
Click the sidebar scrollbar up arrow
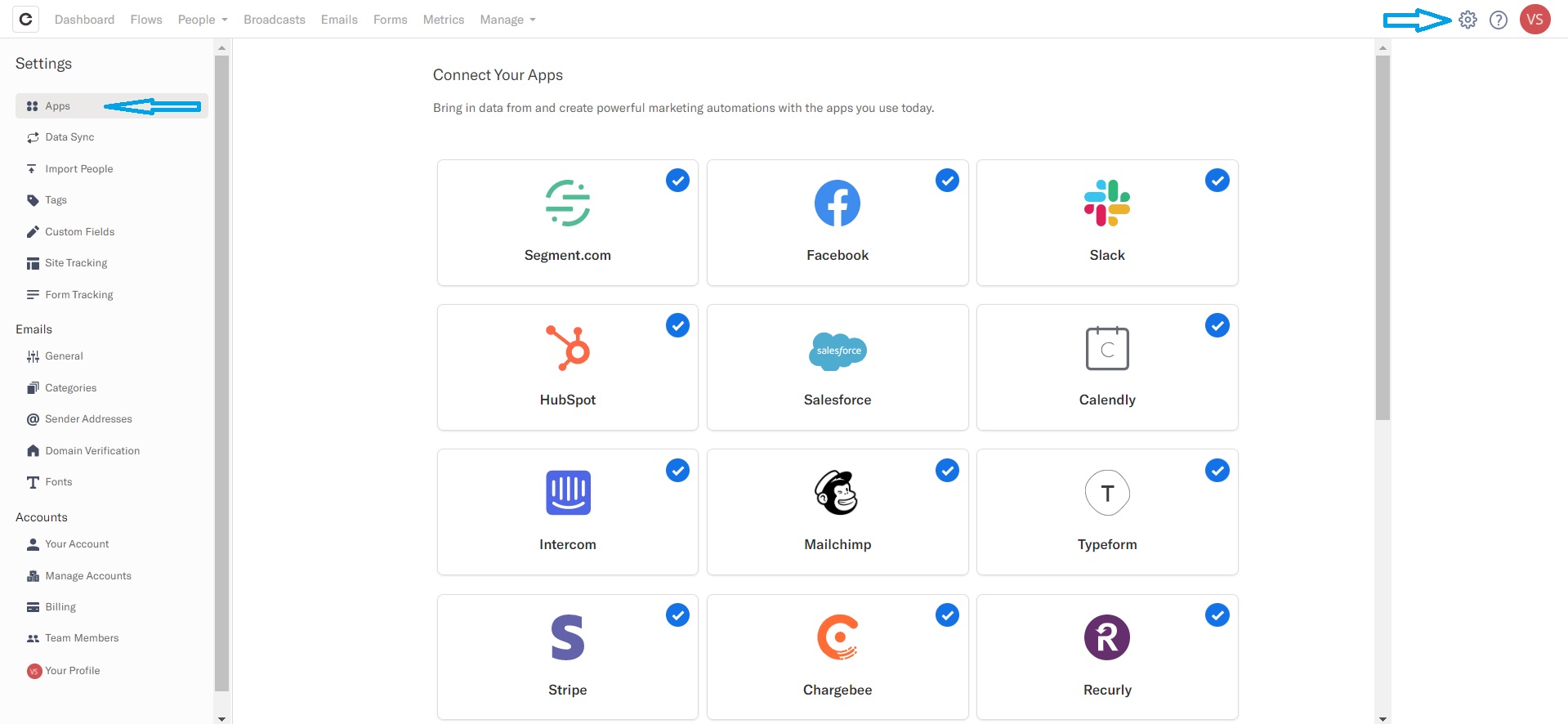tap(221, 48)
